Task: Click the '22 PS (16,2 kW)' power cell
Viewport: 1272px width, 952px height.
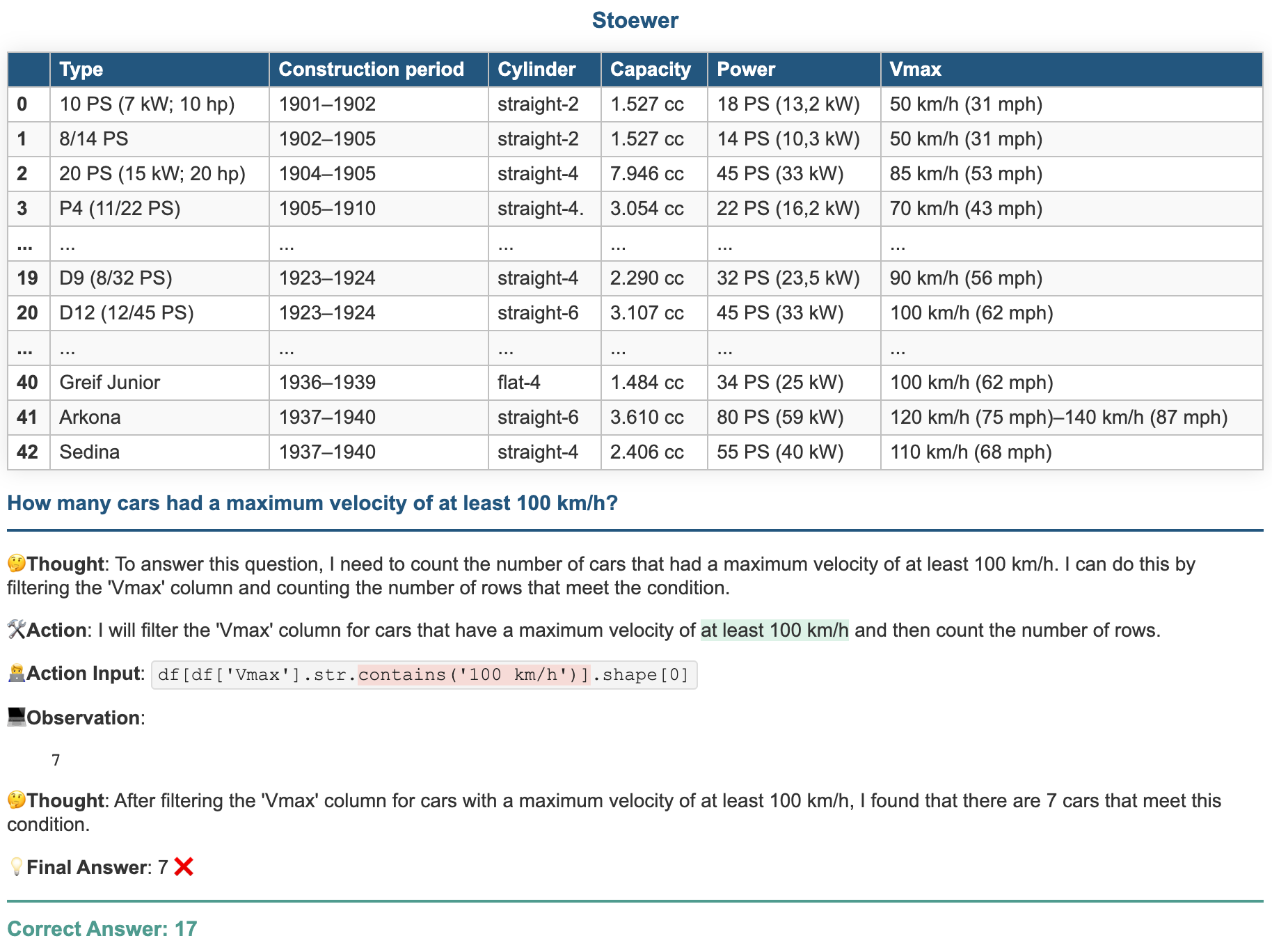Action: 794,209
